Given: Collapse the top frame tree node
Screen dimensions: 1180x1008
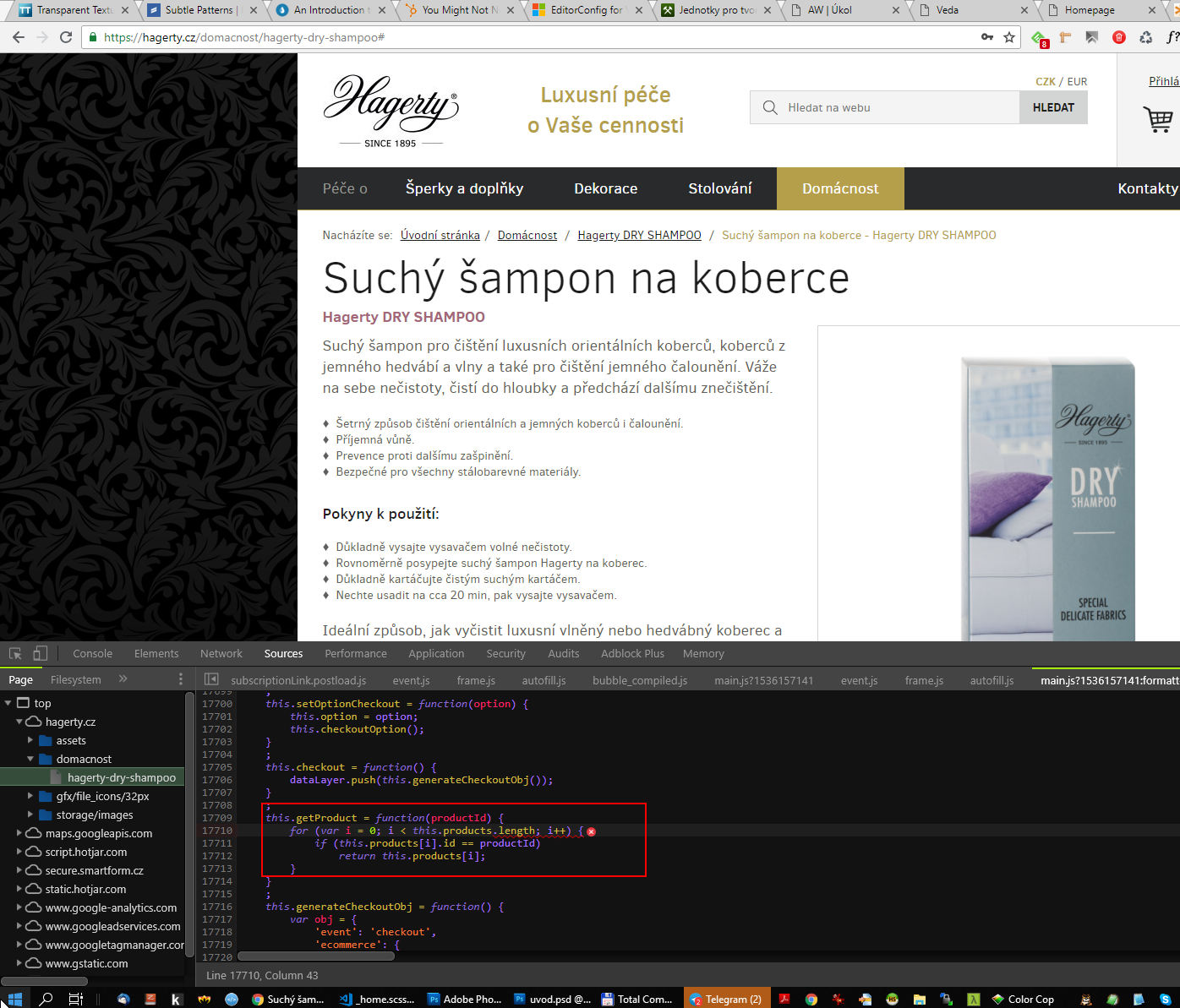Looking at the screenshot, I should point(8,703).
